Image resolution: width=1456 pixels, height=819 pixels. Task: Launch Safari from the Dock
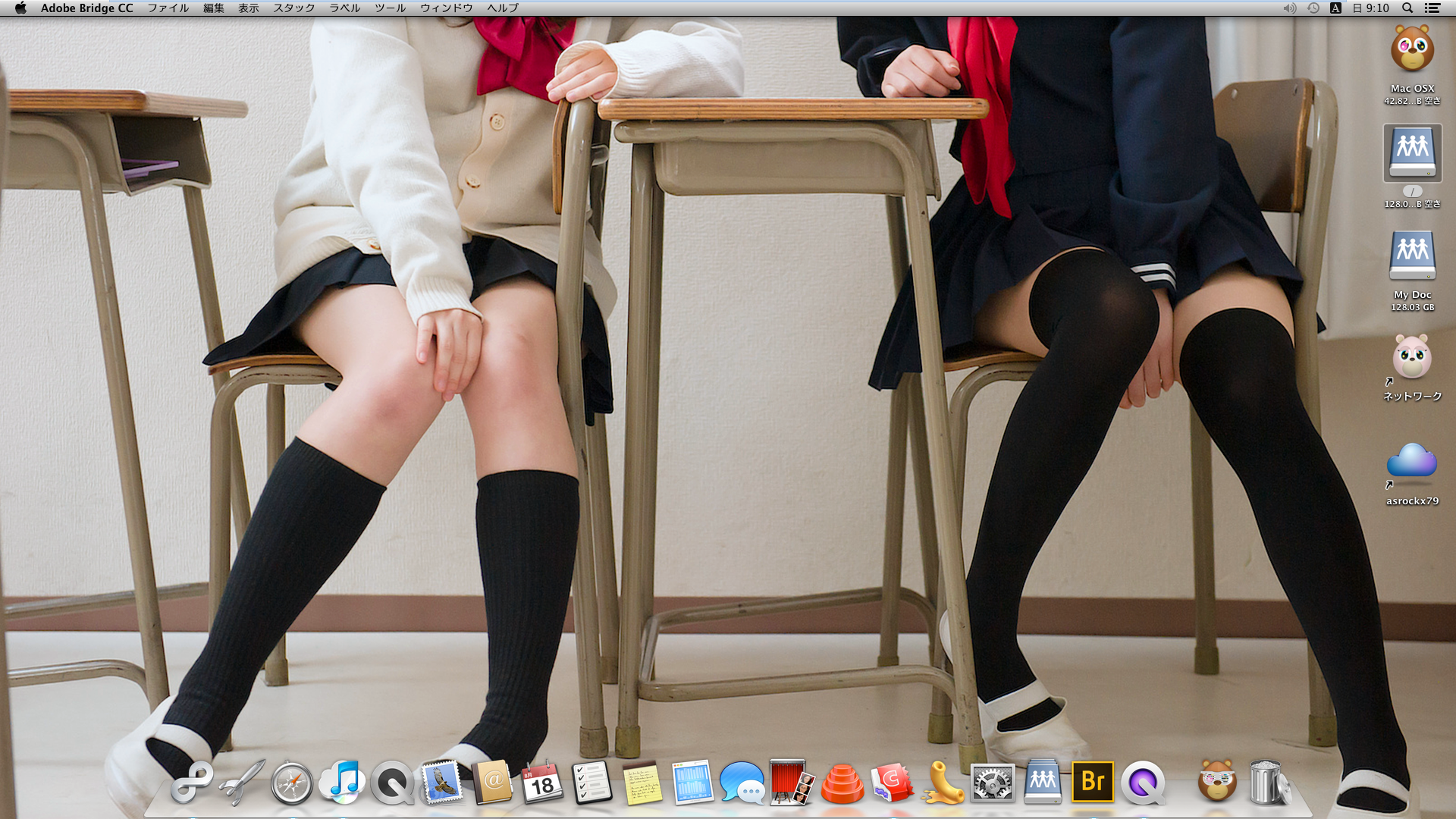click(292, 783)
